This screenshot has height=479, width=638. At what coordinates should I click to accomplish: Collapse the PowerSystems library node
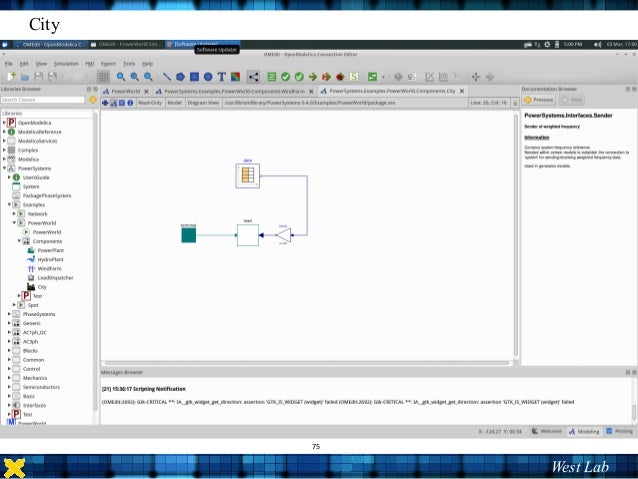coord(3,168)
